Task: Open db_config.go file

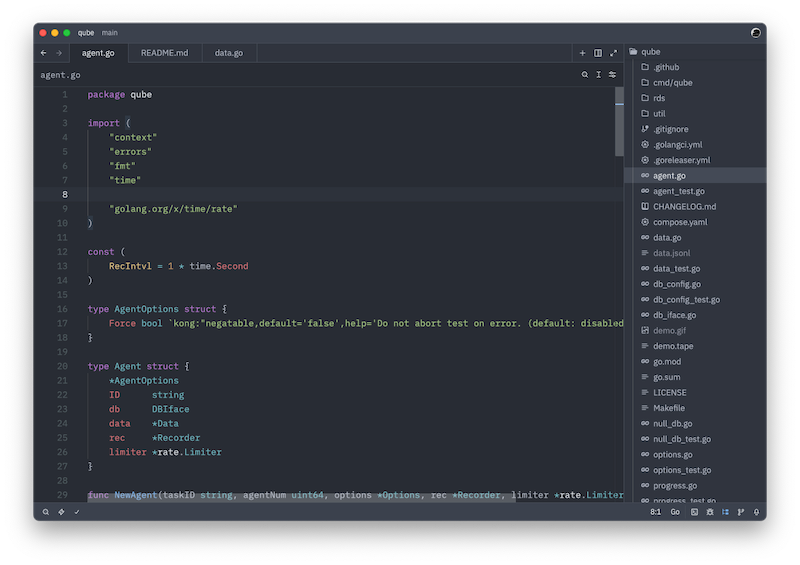Action: point(695,284)
